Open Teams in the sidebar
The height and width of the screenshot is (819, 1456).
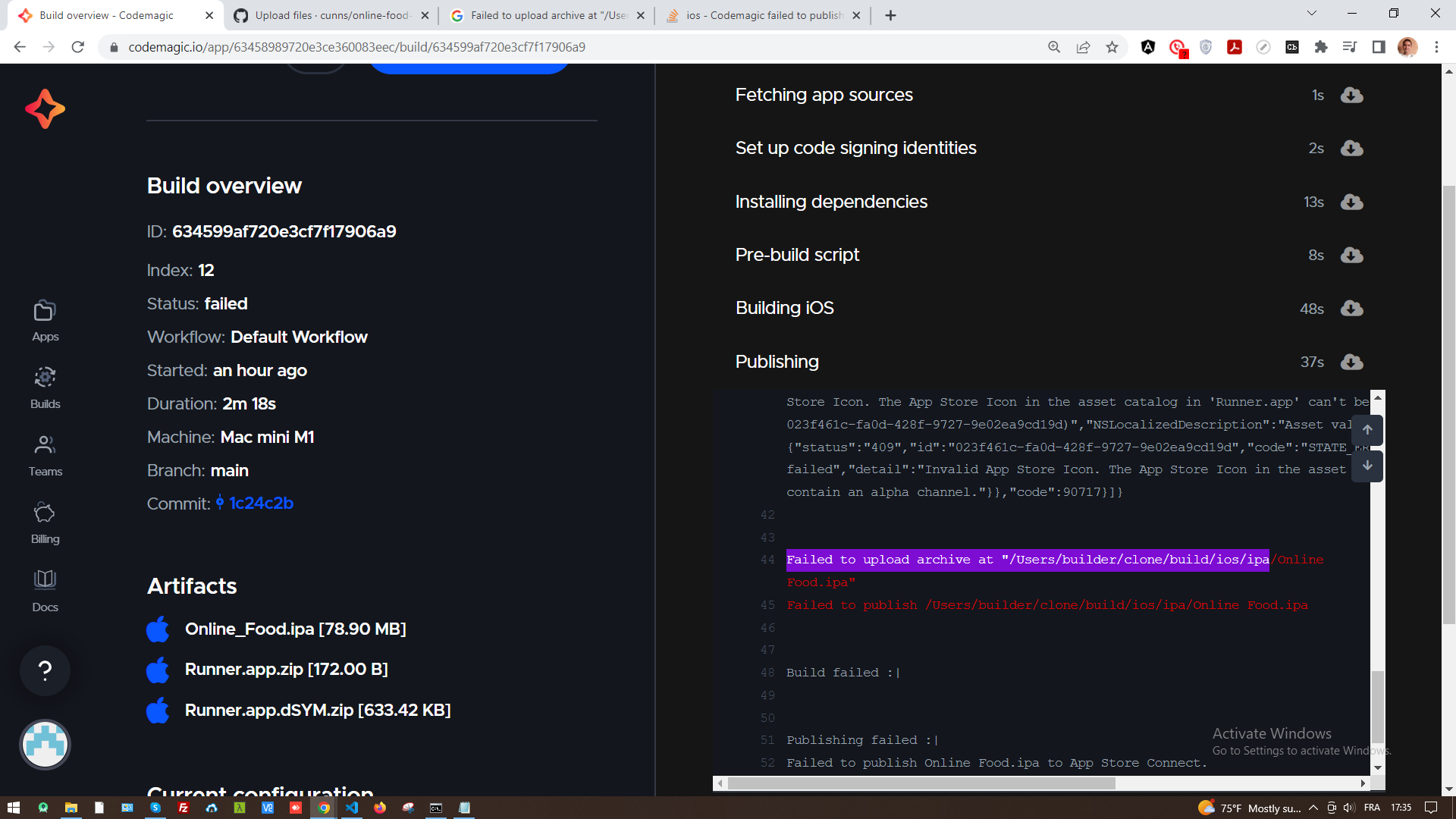(45, 456)
